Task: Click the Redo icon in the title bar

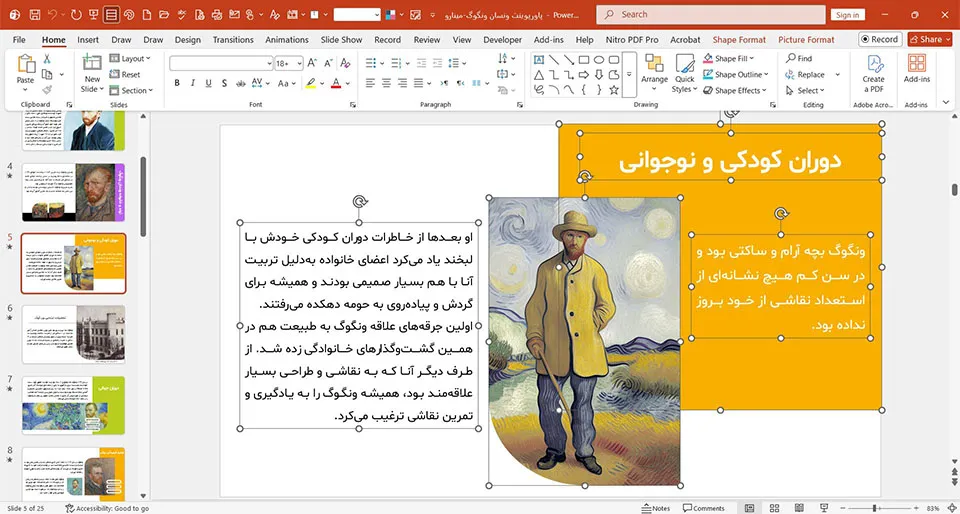Action: [75, 14]
